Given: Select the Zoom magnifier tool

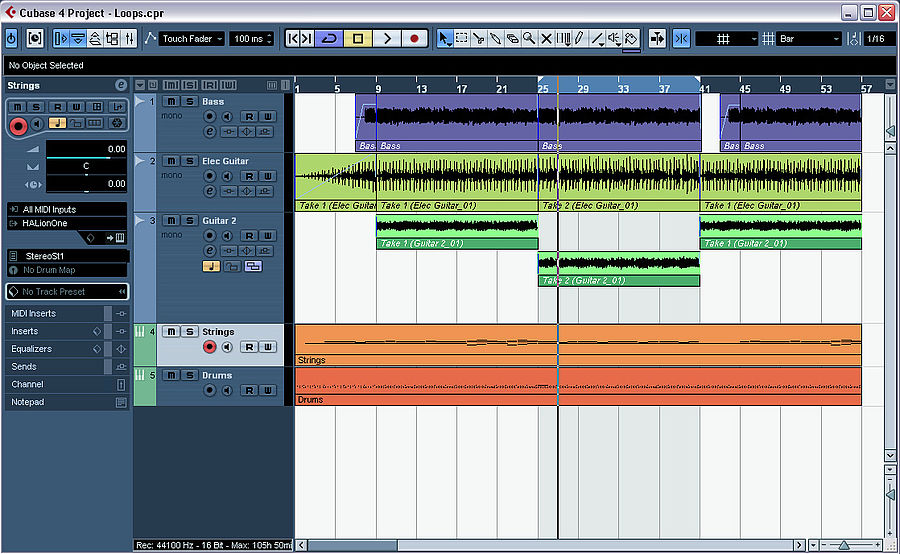Looking at the screenshot, I should click(x=529, y=38).
